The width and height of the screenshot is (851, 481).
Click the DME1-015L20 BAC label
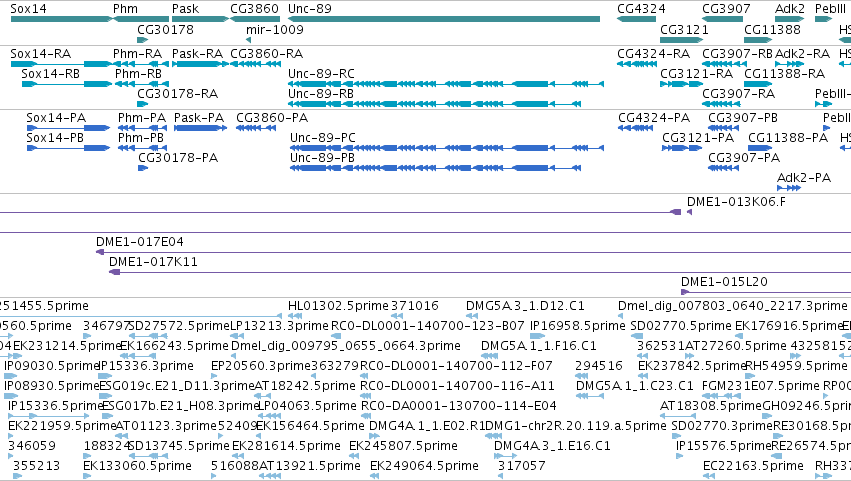725,282
